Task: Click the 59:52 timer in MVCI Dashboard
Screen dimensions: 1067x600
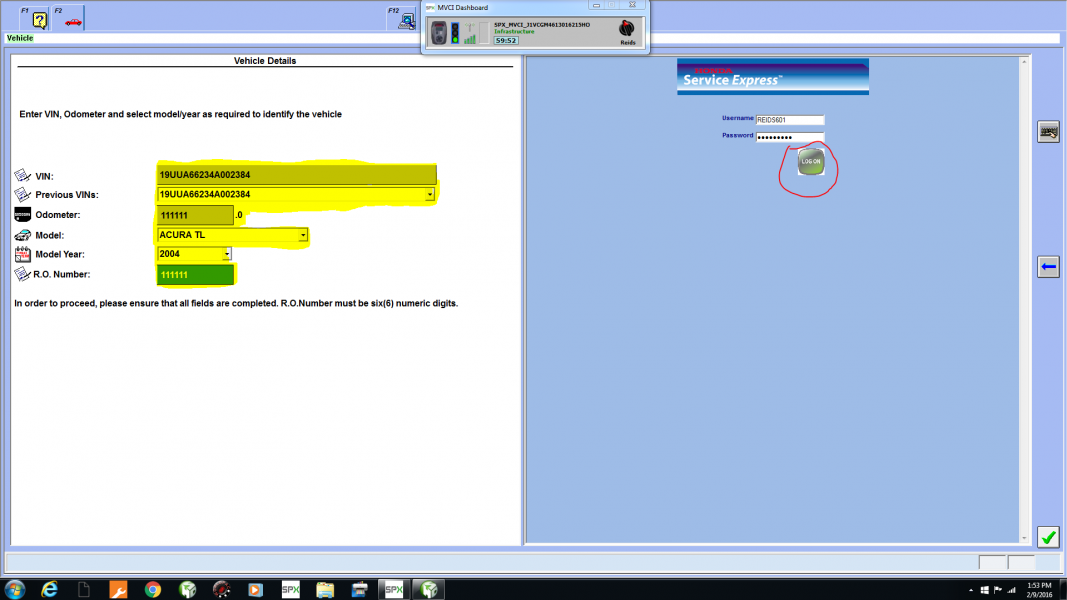Action: pyautogui.click(x=506, y=41)
